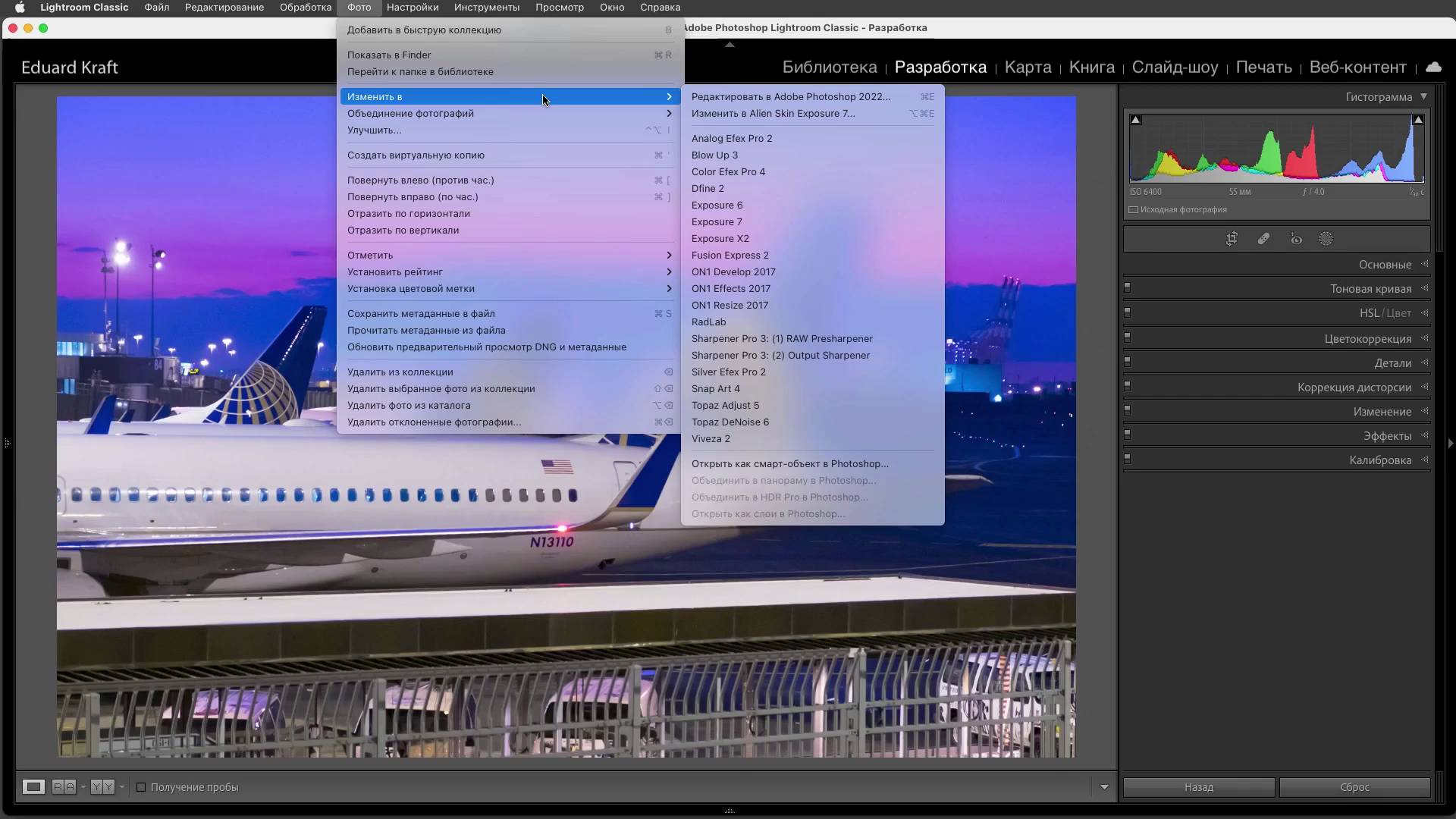
Task: Open the Apple menu
Action: pyautogui.click(x=20, y=8)
